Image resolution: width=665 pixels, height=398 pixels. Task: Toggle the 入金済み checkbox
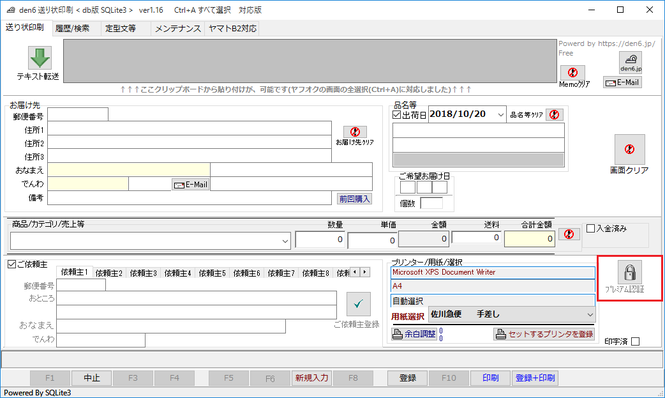click(590, 228)
